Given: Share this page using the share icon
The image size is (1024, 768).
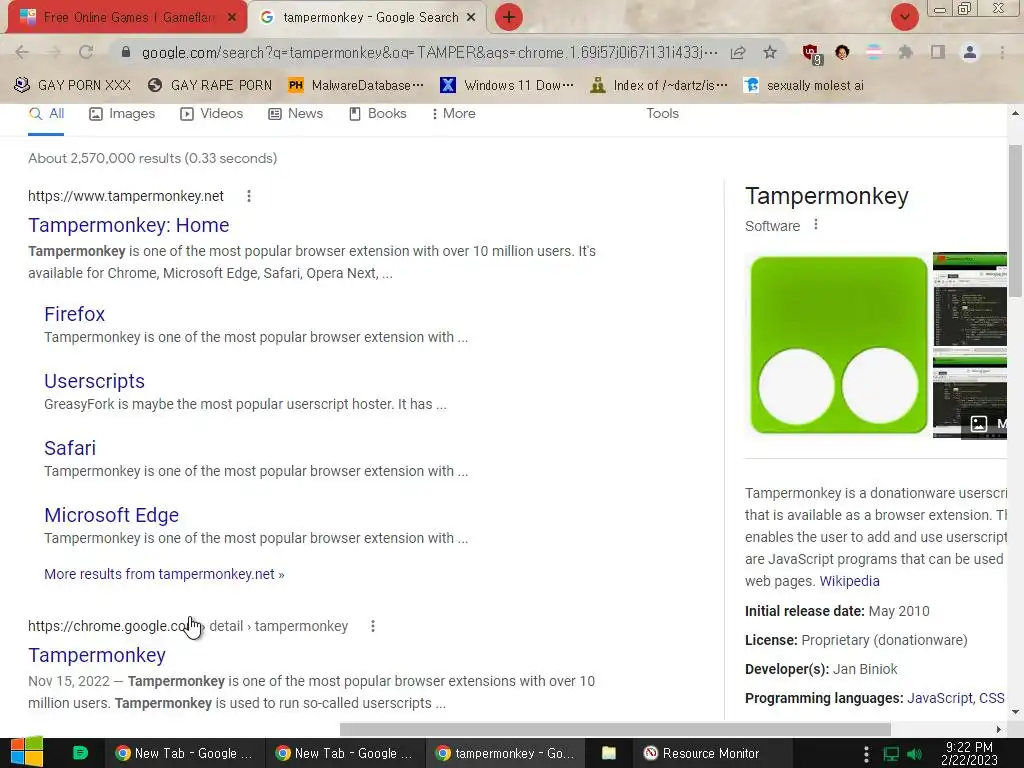Looking at the screenshot, I should coord(738,52).
